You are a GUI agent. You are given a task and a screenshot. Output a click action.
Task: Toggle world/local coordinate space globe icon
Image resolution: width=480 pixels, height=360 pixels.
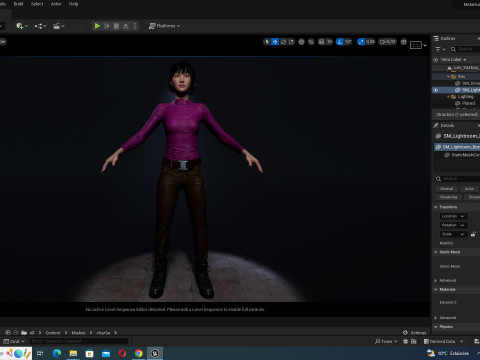click(301, 42)
